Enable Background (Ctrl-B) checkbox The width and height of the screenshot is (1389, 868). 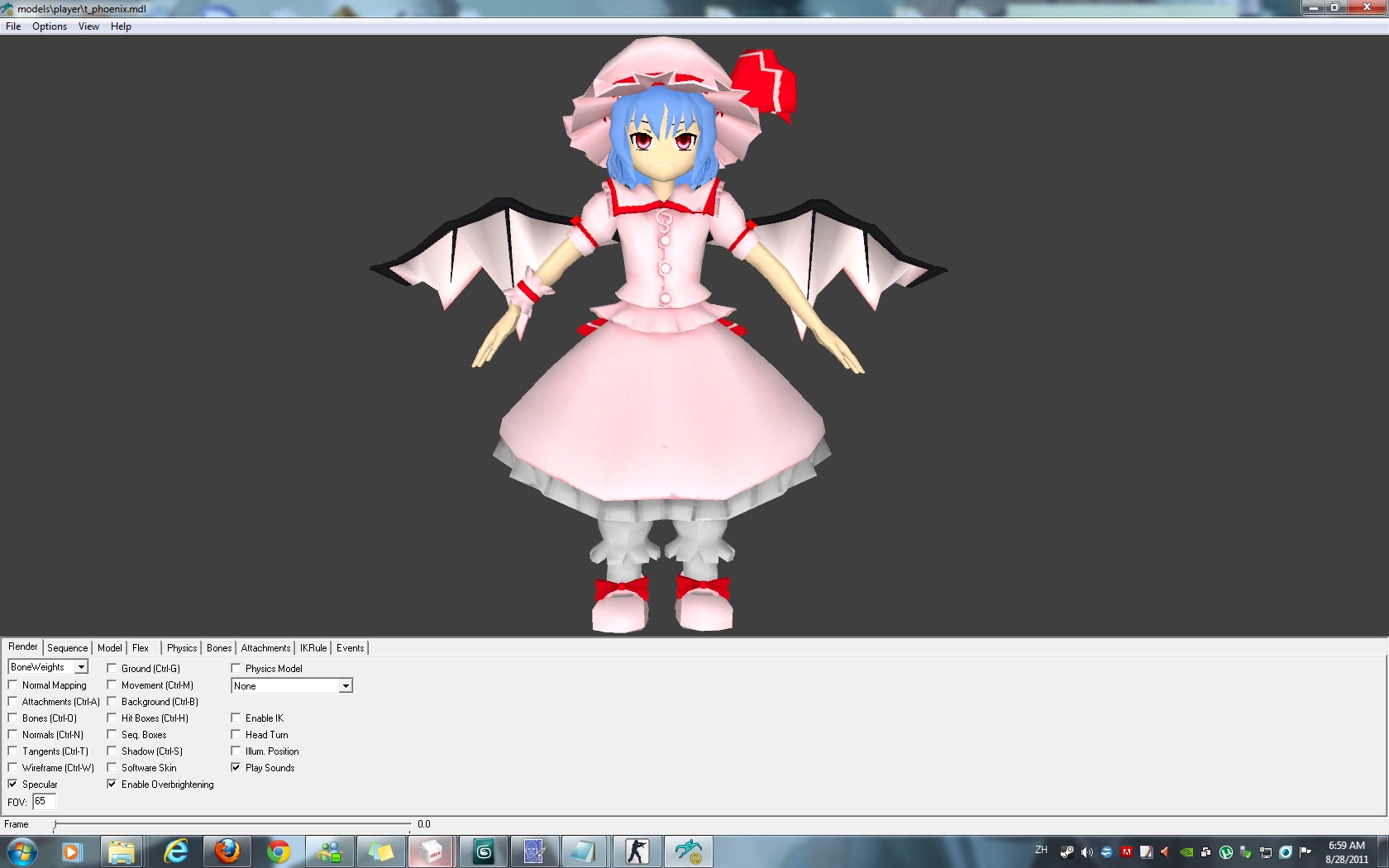coord(112,701)
